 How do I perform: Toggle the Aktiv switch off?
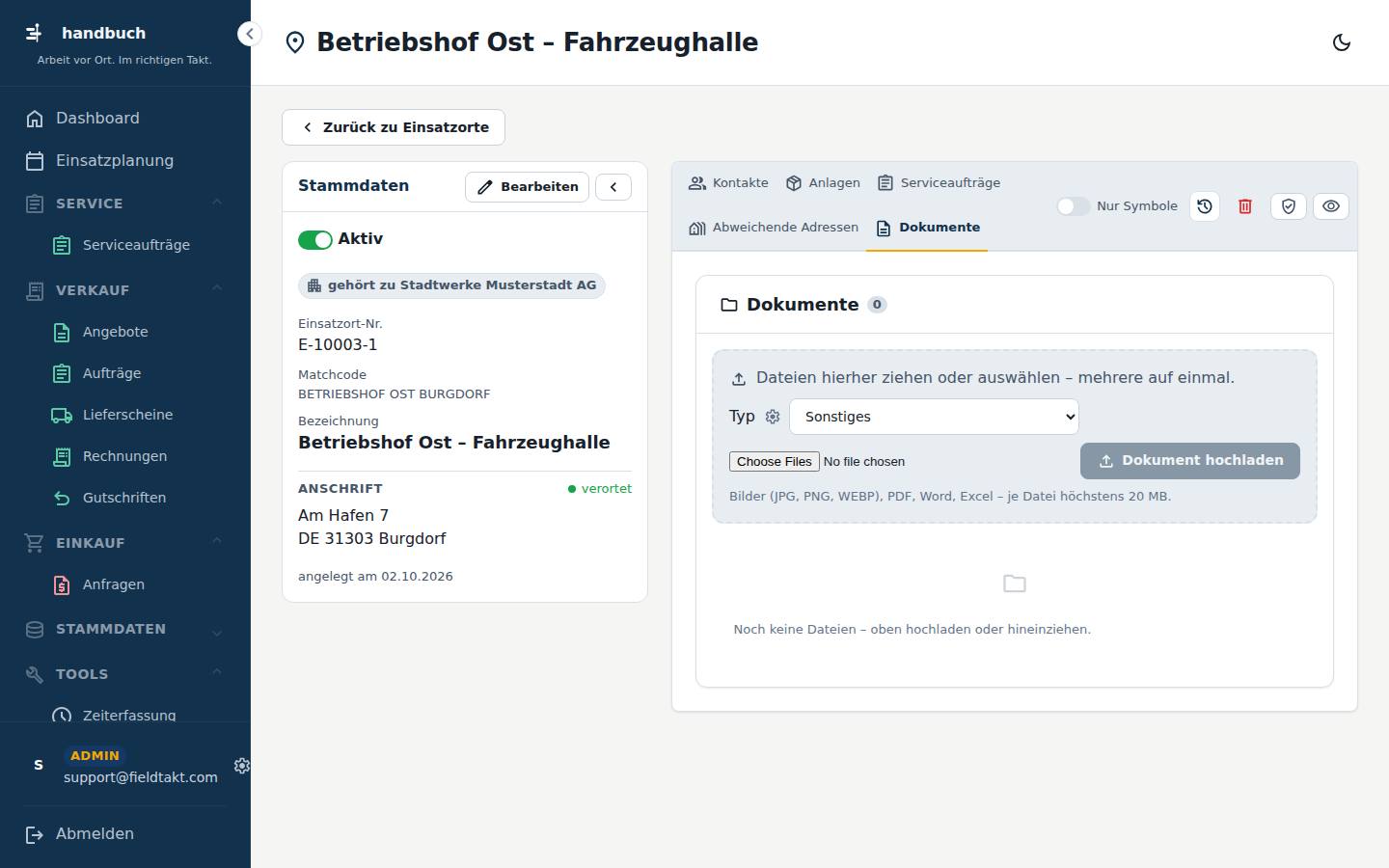(315, 239)
